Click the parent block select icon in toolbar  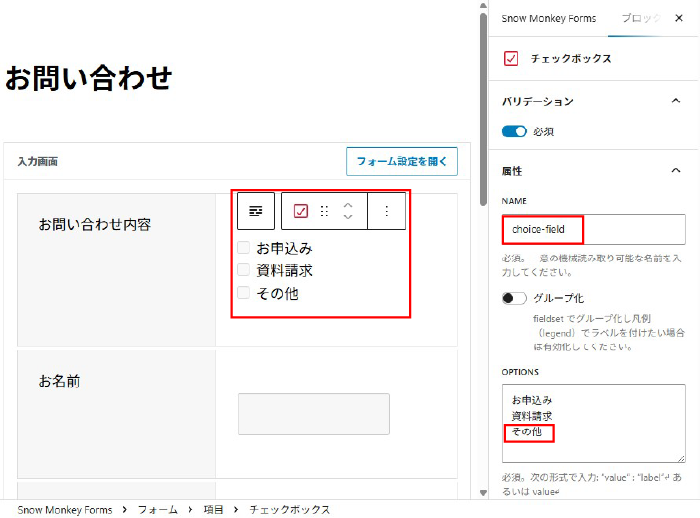(x=256, y=211)
